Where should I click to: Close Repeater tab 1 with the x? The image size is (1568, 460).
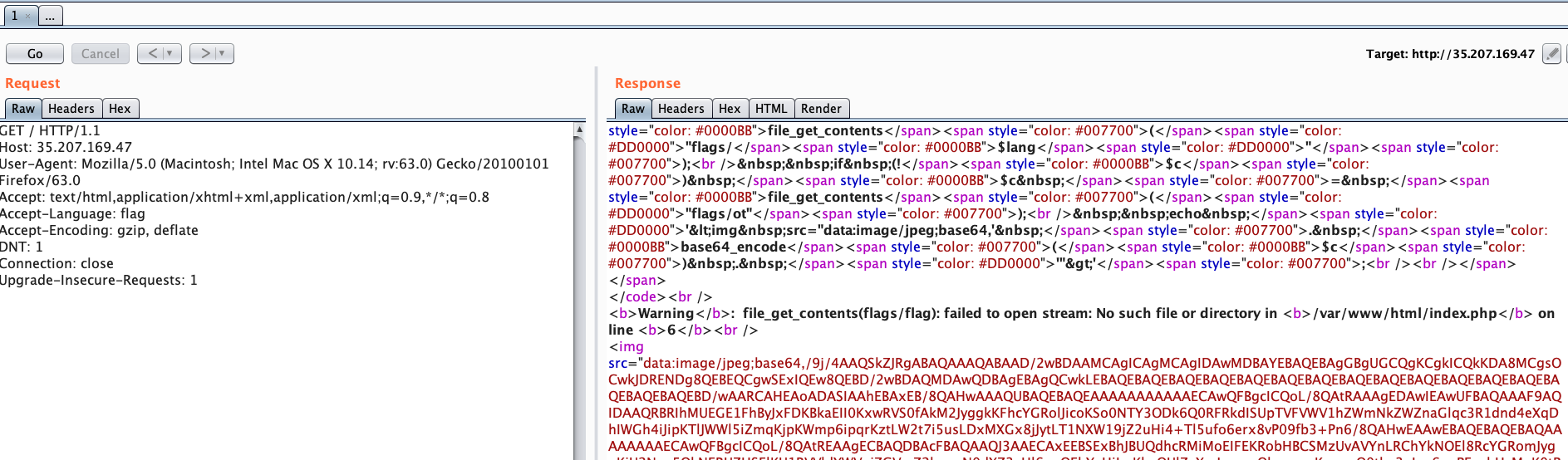[27, 16]
